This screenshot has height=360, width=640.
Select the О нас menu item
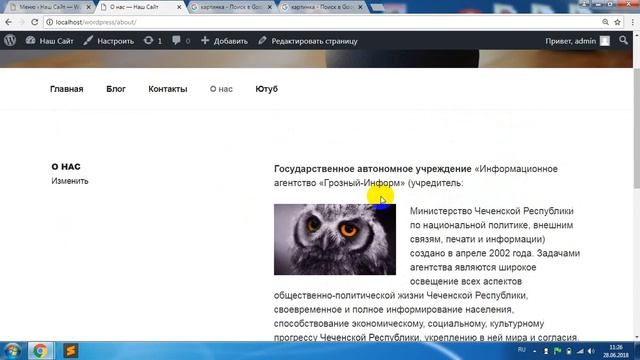pyautogui.click(x=221, y=89)
